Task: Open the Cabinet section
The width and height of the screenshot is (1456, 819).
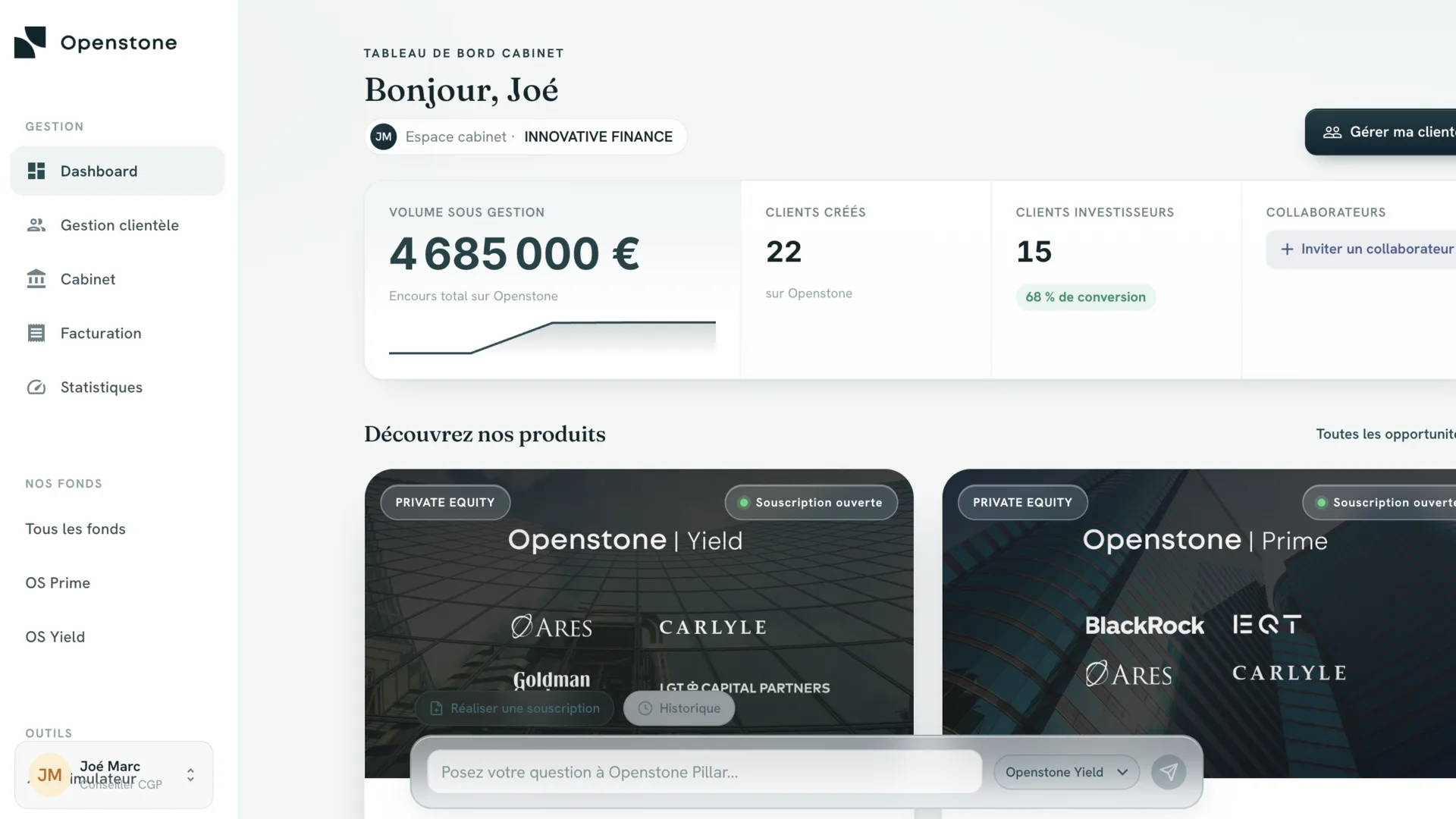Action: 118,279
